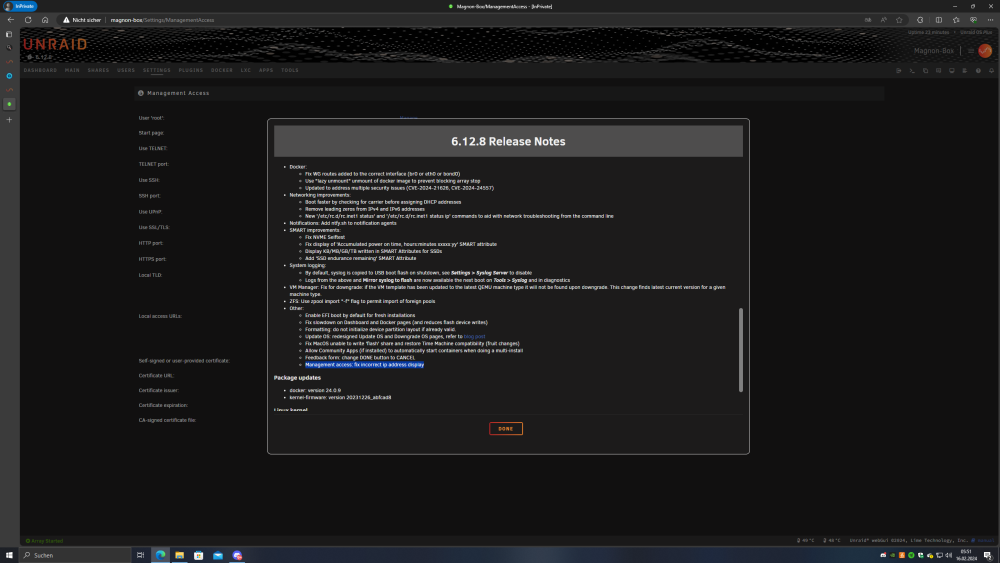Open the USERS tab
1000x563 pixels.
click(126, 70)
